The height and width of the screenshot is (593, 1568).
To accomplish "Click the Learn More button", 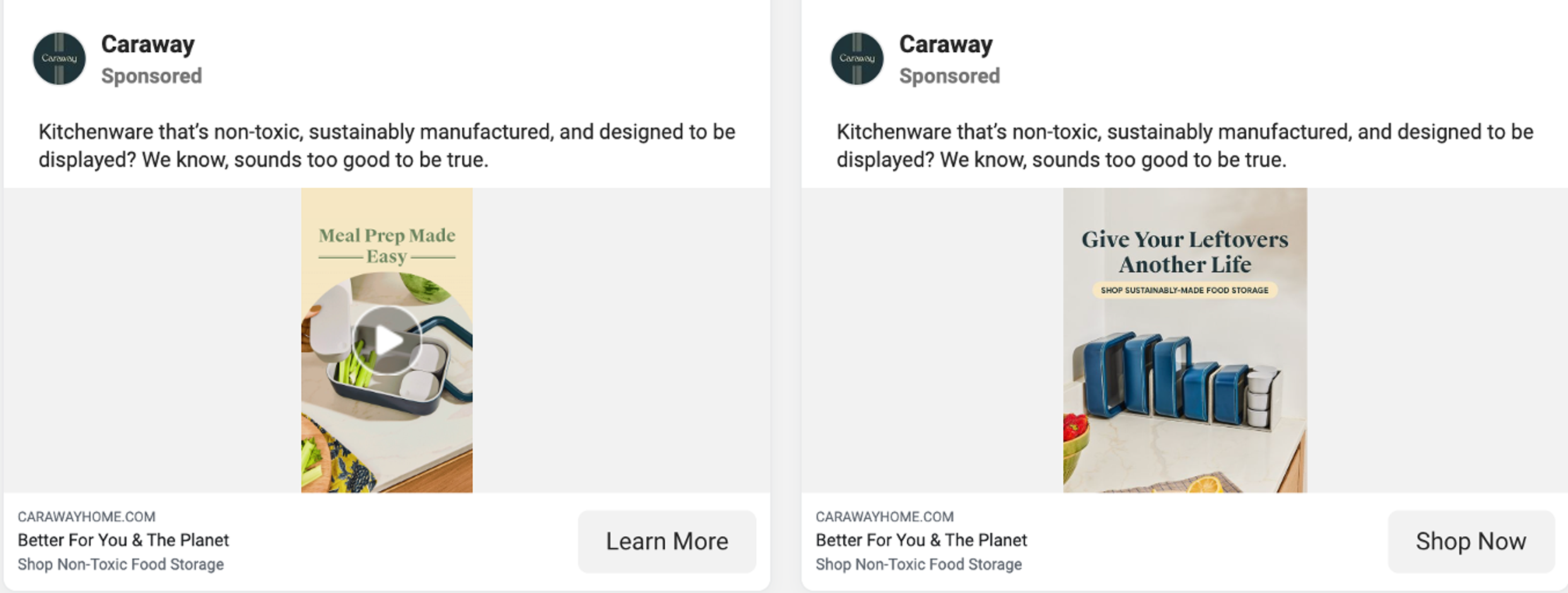I will [667, 541].
